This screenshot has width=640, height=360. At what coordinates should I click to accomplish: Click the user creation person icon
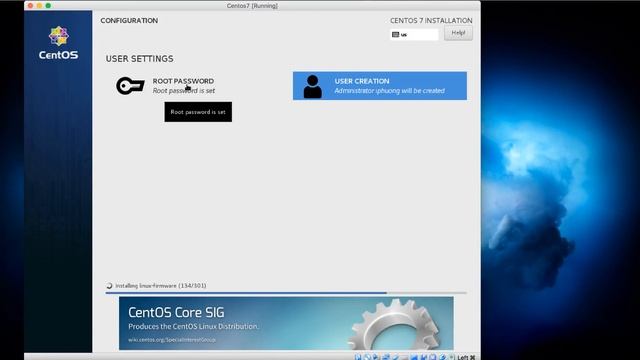pyautogui.click(x=313, y=86)
